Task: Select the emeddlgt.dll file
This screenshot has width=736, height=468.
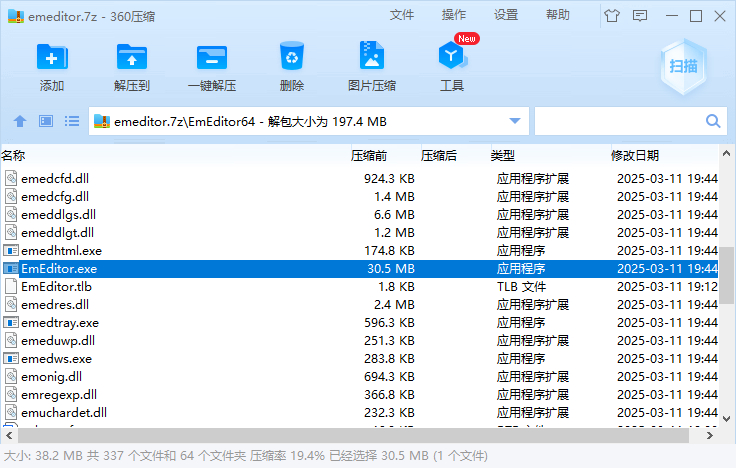Action: coord(57,233)
